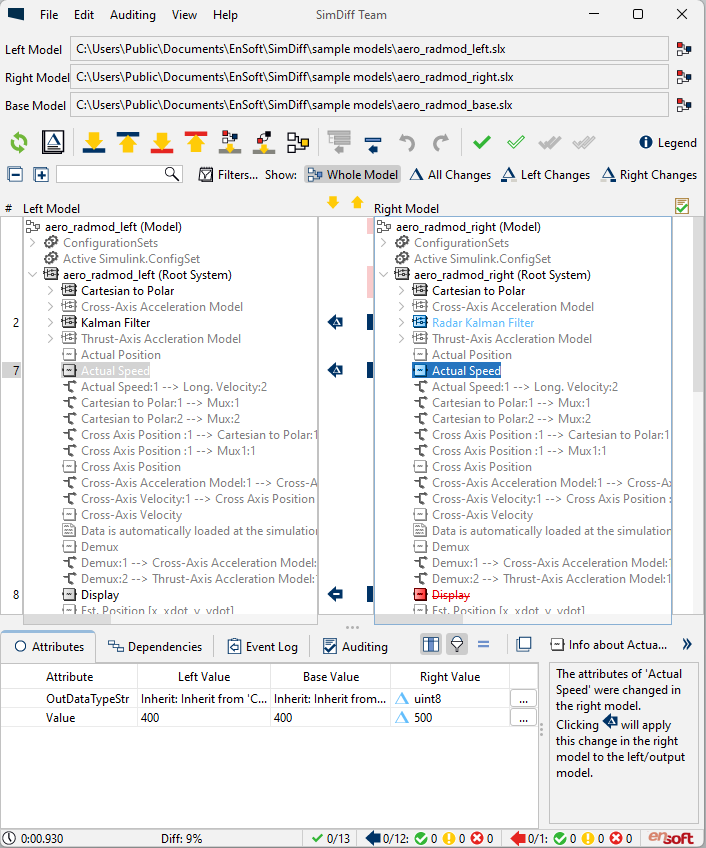Apply Display change with blue arrow
This screenshot has width=706, height=848.
point(335,594)
